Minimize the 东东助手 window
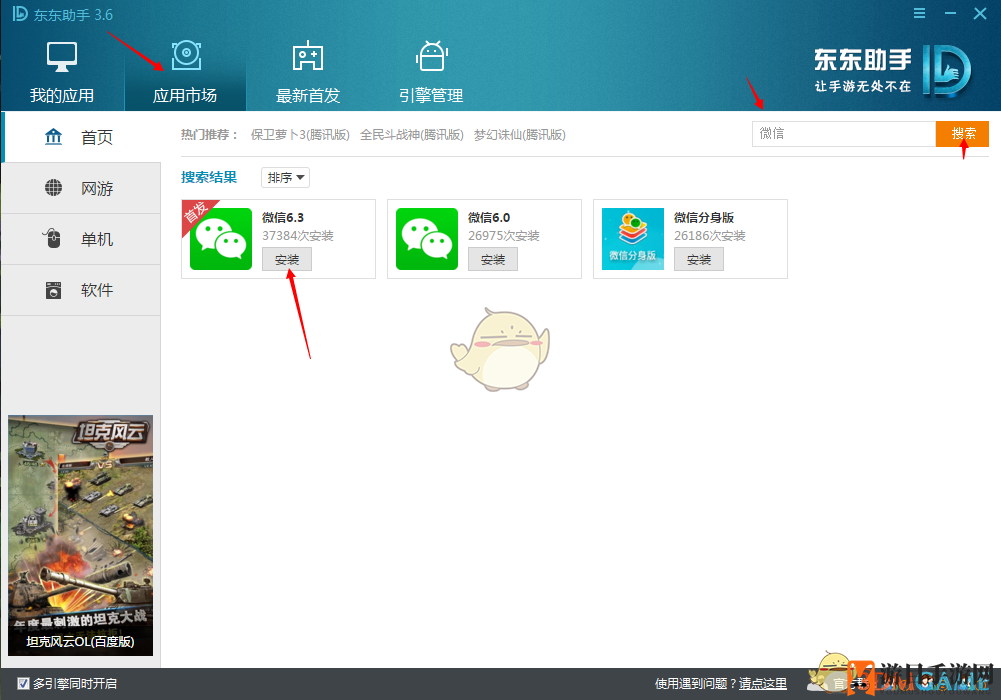The width and height of the screenshot is (1001, 700). (950, 13)
